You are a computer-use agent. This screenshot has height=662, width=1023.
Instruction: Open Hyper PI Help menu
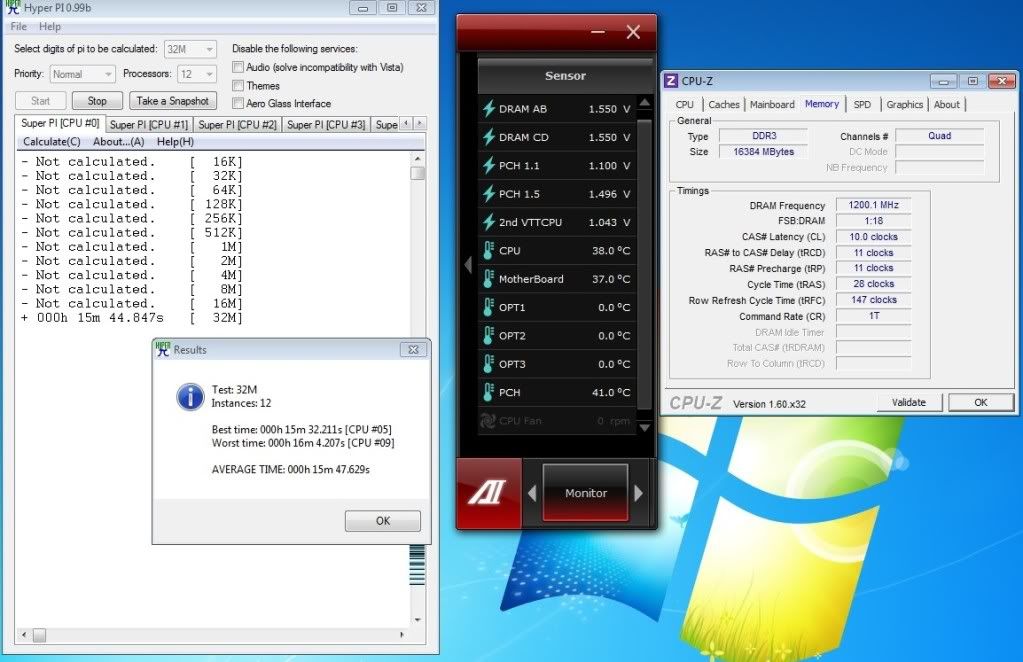pyautogui.click(x=50, y=26)
